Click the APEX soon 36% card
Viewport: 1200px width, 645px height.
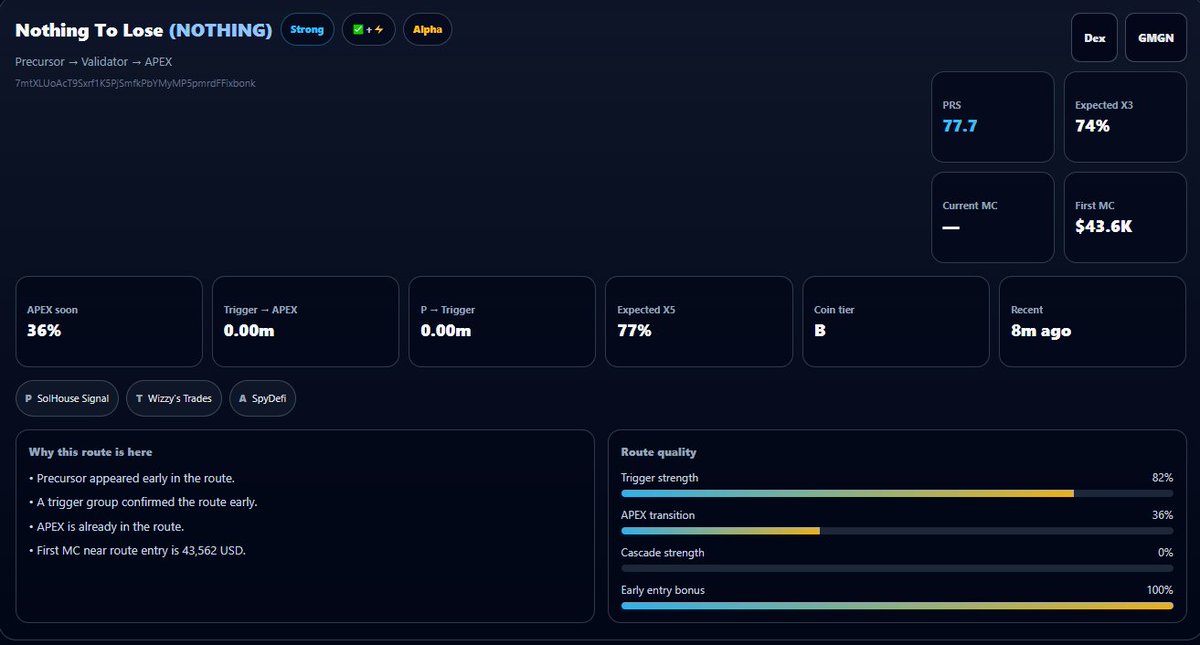pyautogui.click(x=109, y=322)
